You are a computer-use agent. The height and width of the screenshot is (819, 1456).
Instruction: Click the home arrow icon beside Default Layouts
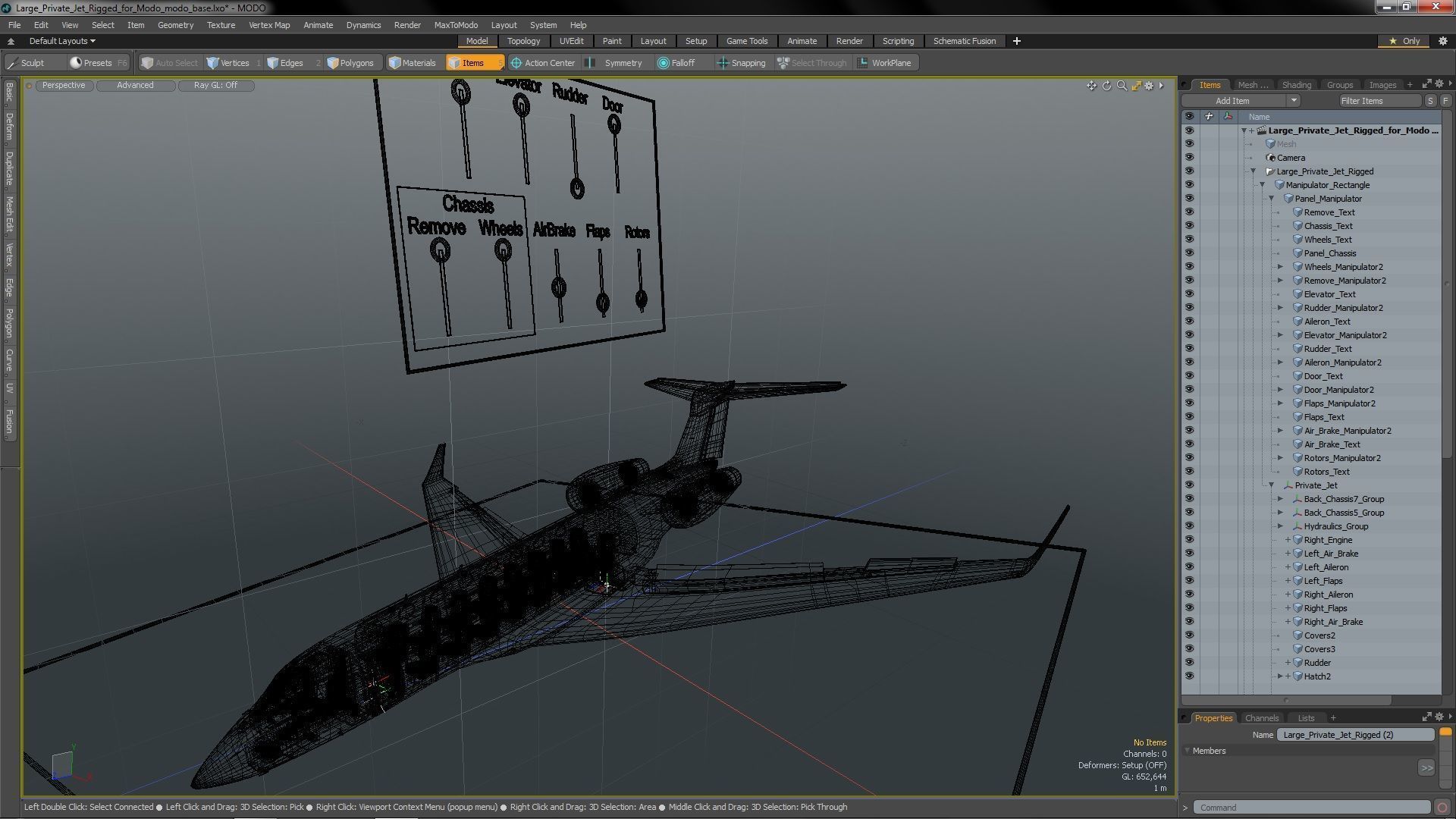pos(11,41)
